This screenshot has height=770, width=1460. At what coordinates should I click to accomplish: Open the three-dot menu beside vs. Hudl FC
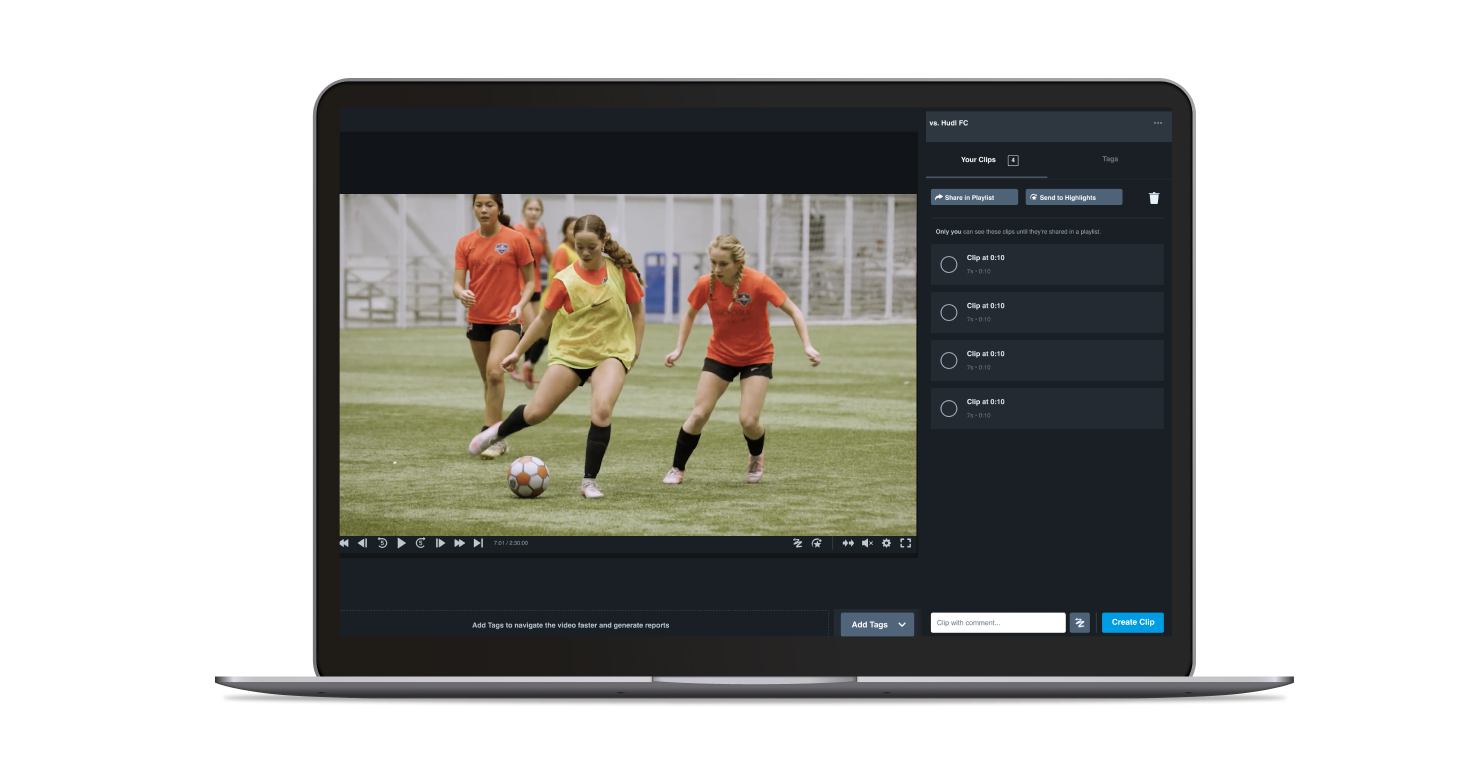1158,123
